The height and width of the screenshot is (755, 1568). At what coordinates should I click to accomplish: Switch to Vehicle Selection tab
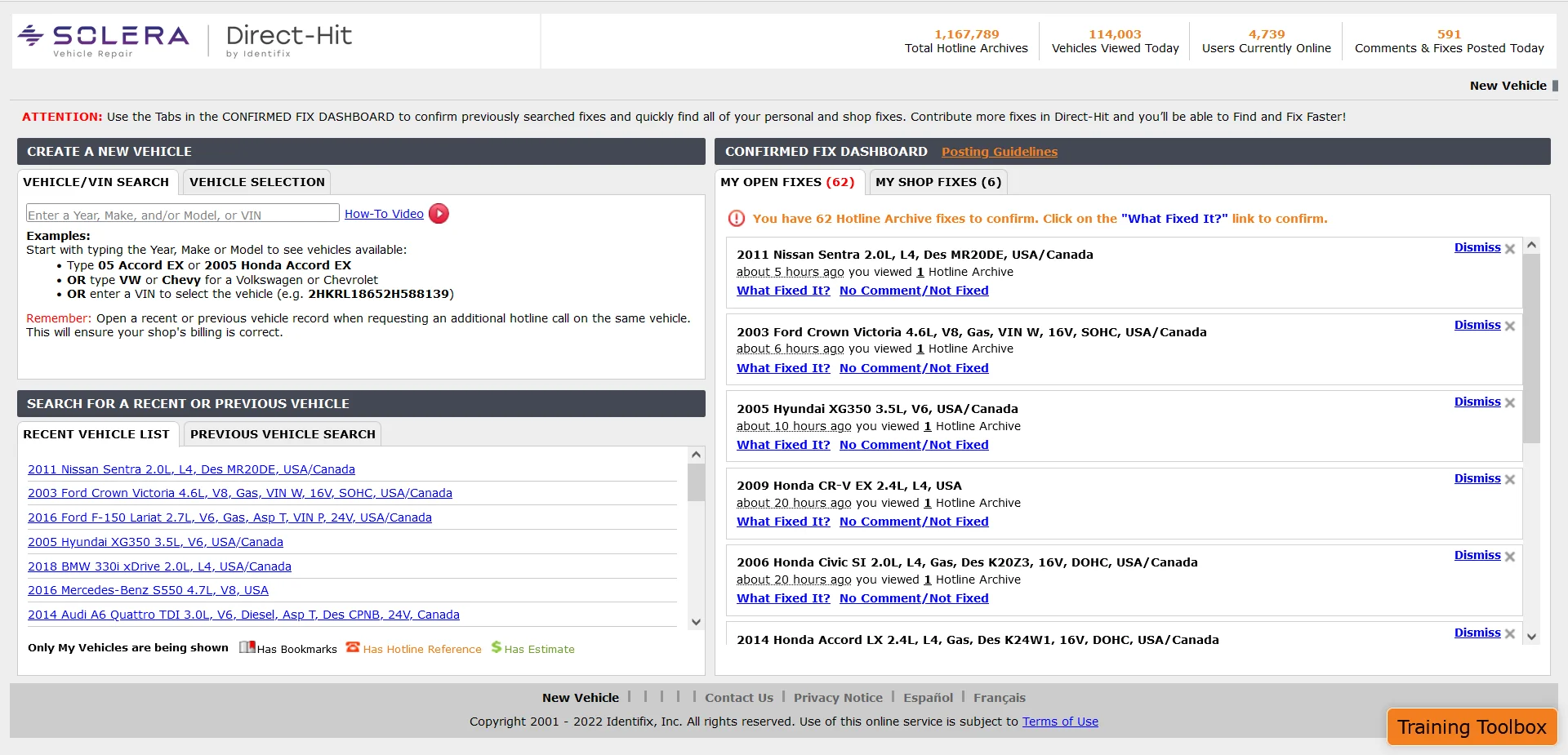tap(257, 182)
